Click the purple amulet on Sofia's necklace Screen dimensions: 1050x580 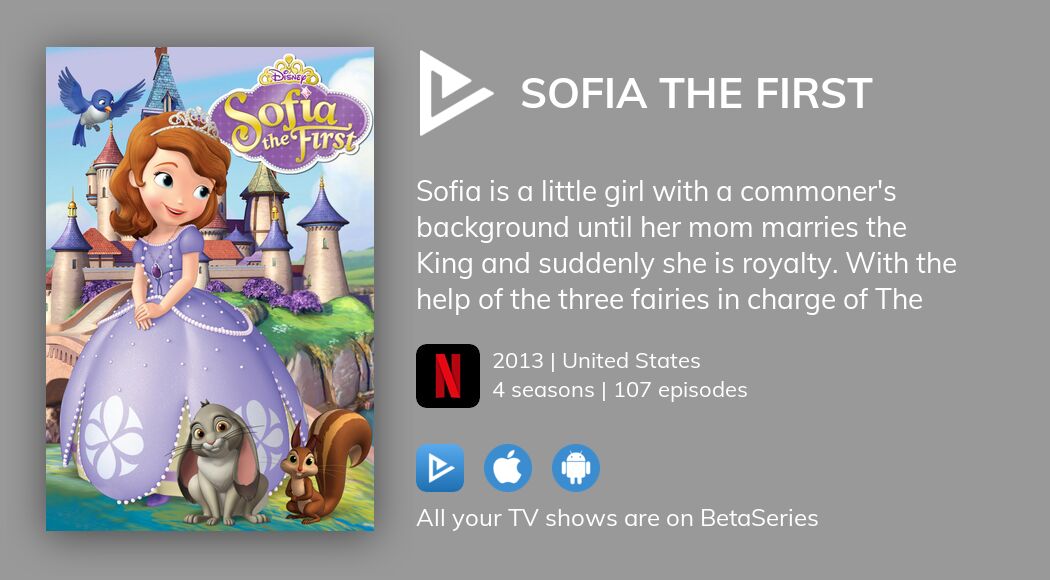tap(156, 271)
